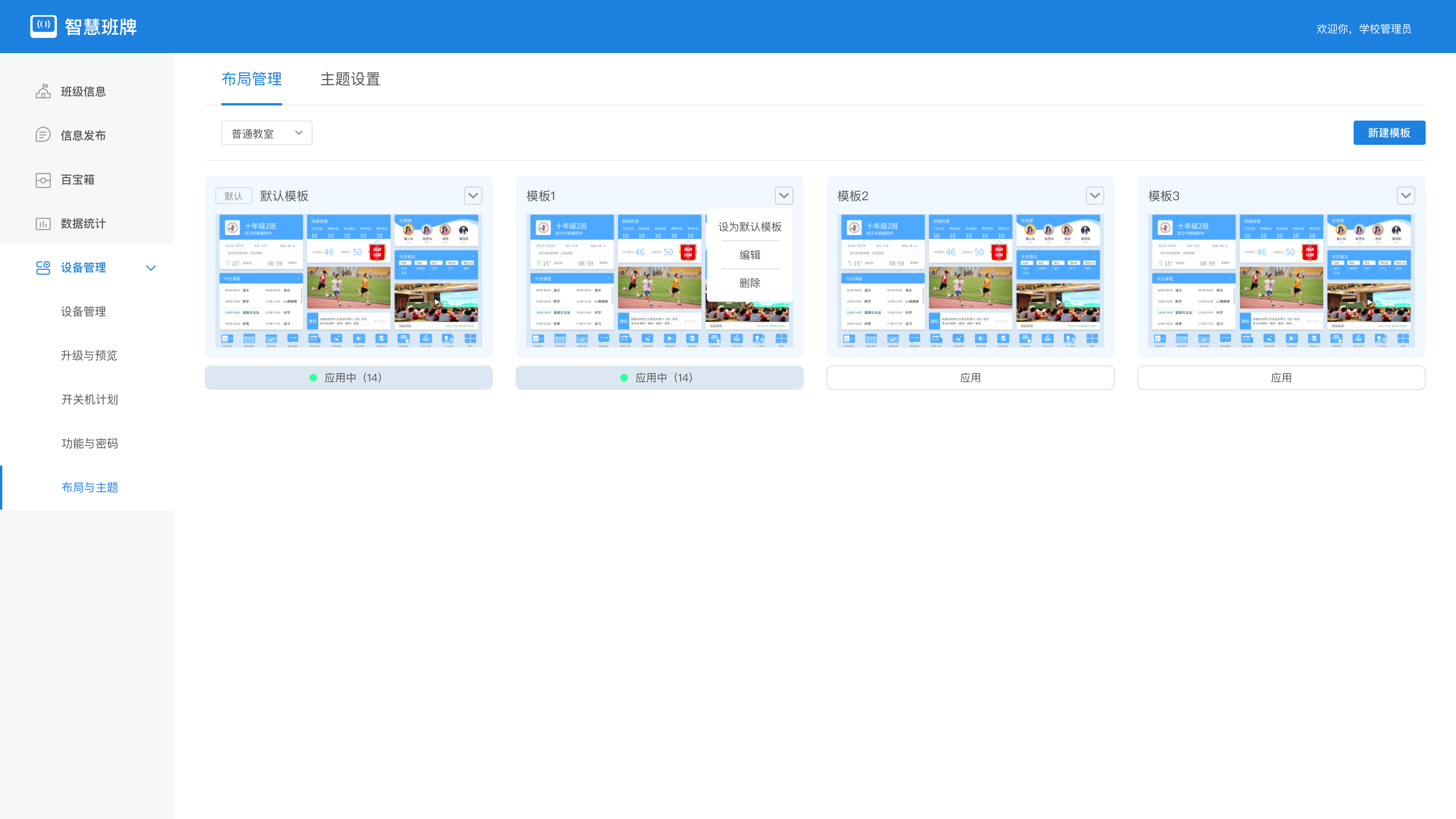Image resolution: width=1456 pixels, height=819 pixels.
Task: Click the green status dot on 模板1
Action: [x=624, y=378]
